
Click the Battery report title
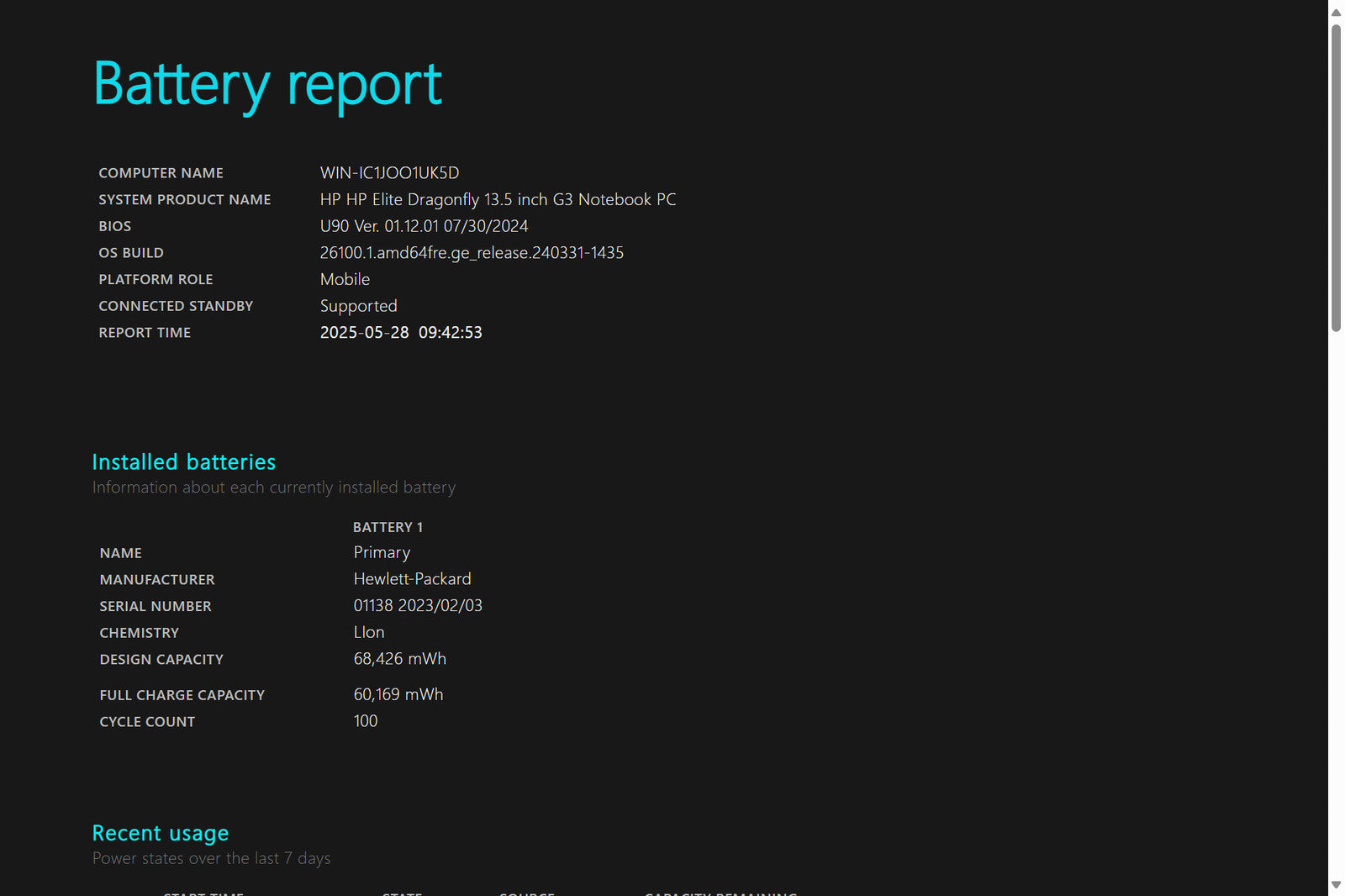pos(267,85)
